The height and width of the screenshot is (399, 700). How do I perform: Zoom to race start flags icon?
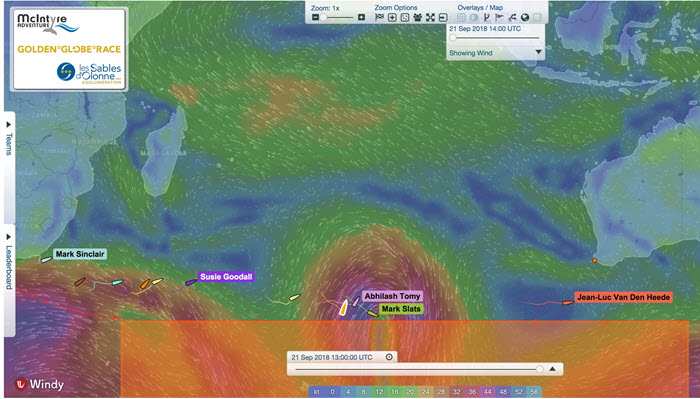pos(379,17)
